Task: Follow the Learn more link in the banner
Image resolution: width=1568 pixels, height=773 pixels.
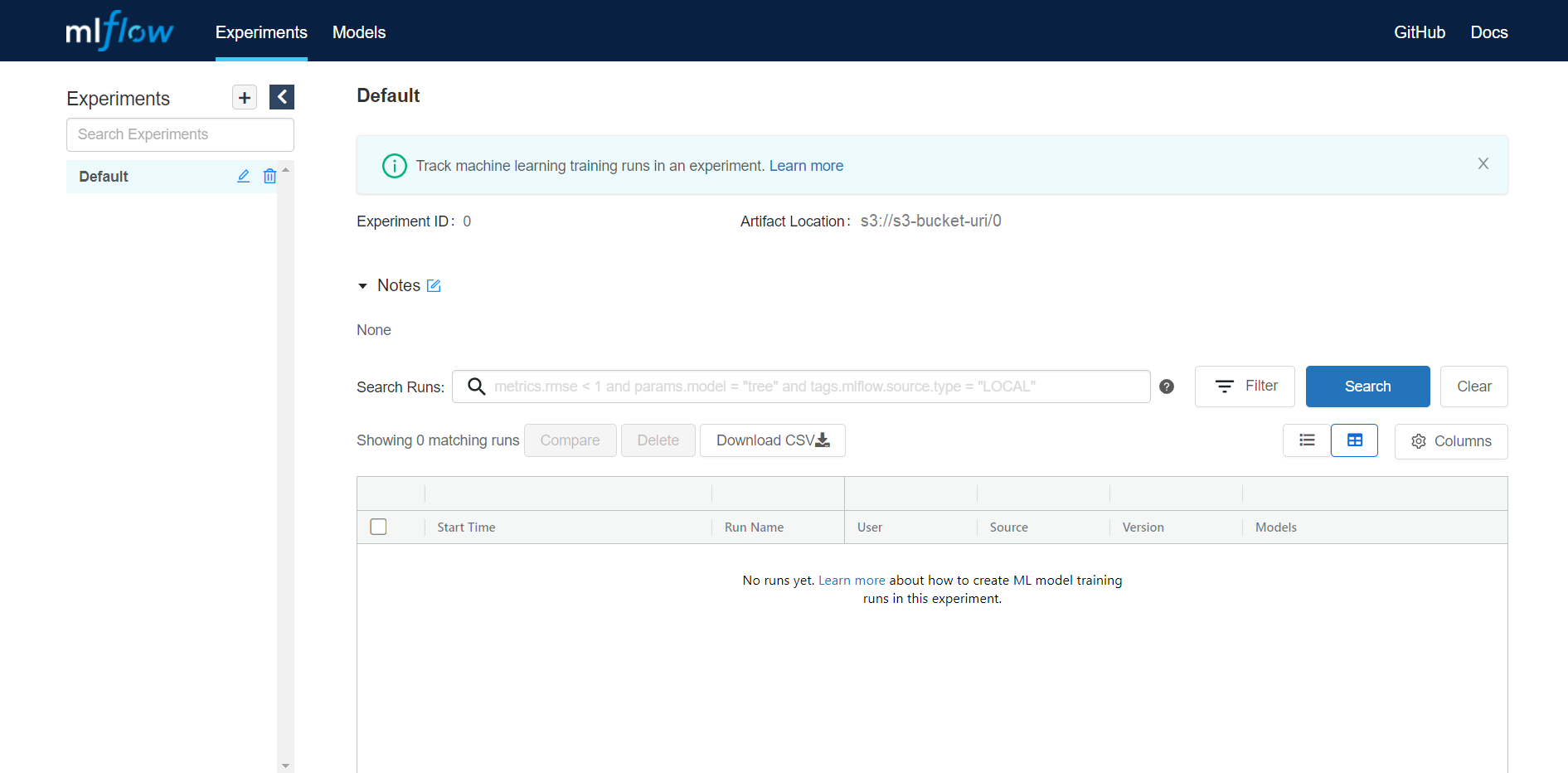Action: click(x=806, y=166)
